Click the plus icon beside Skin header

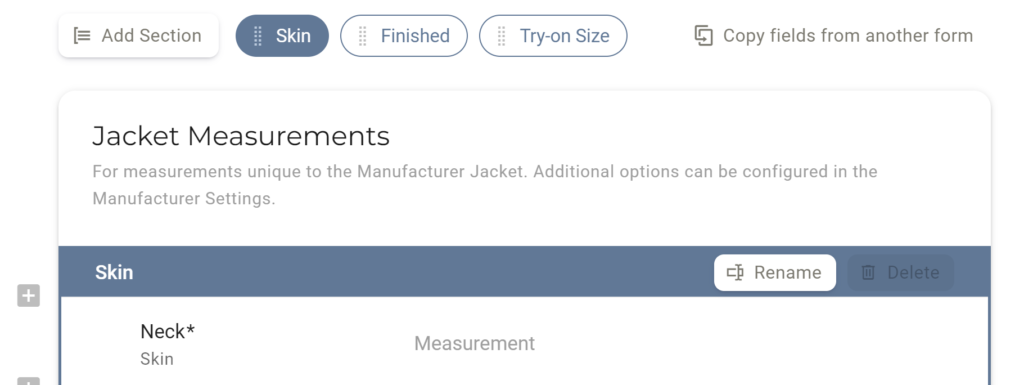[x=28, y=296]
